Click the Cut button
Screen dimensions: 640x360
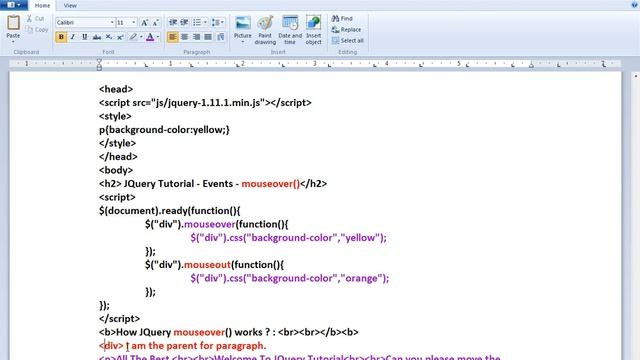(x=36, y=18)
